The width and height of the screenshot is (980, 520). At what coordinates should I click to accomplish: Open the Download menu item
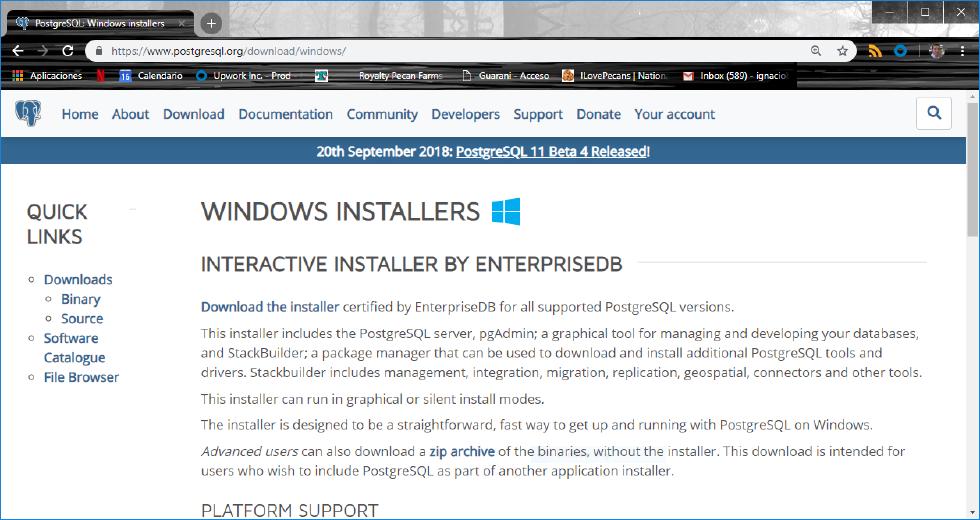tap(193, 114)
